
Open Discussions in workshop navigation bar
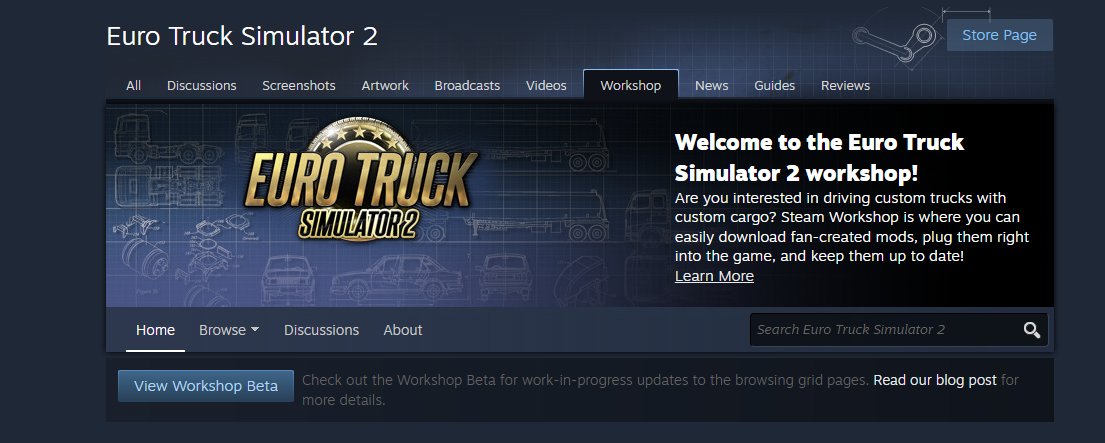(x=321, y=330)
